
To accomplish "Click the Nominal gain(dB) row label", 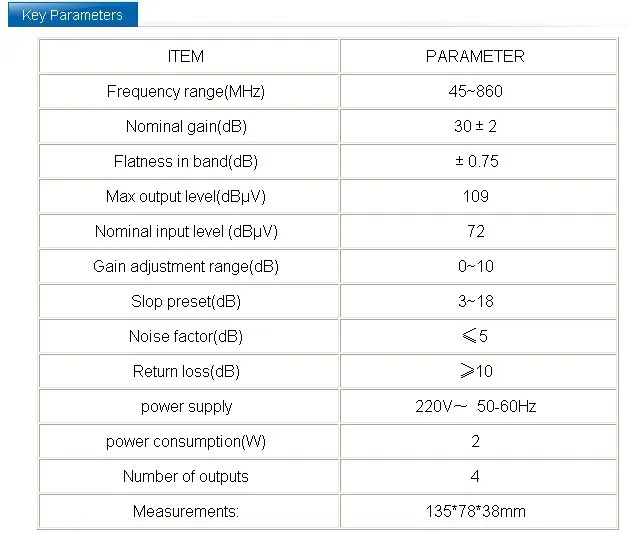I will 186,126.
